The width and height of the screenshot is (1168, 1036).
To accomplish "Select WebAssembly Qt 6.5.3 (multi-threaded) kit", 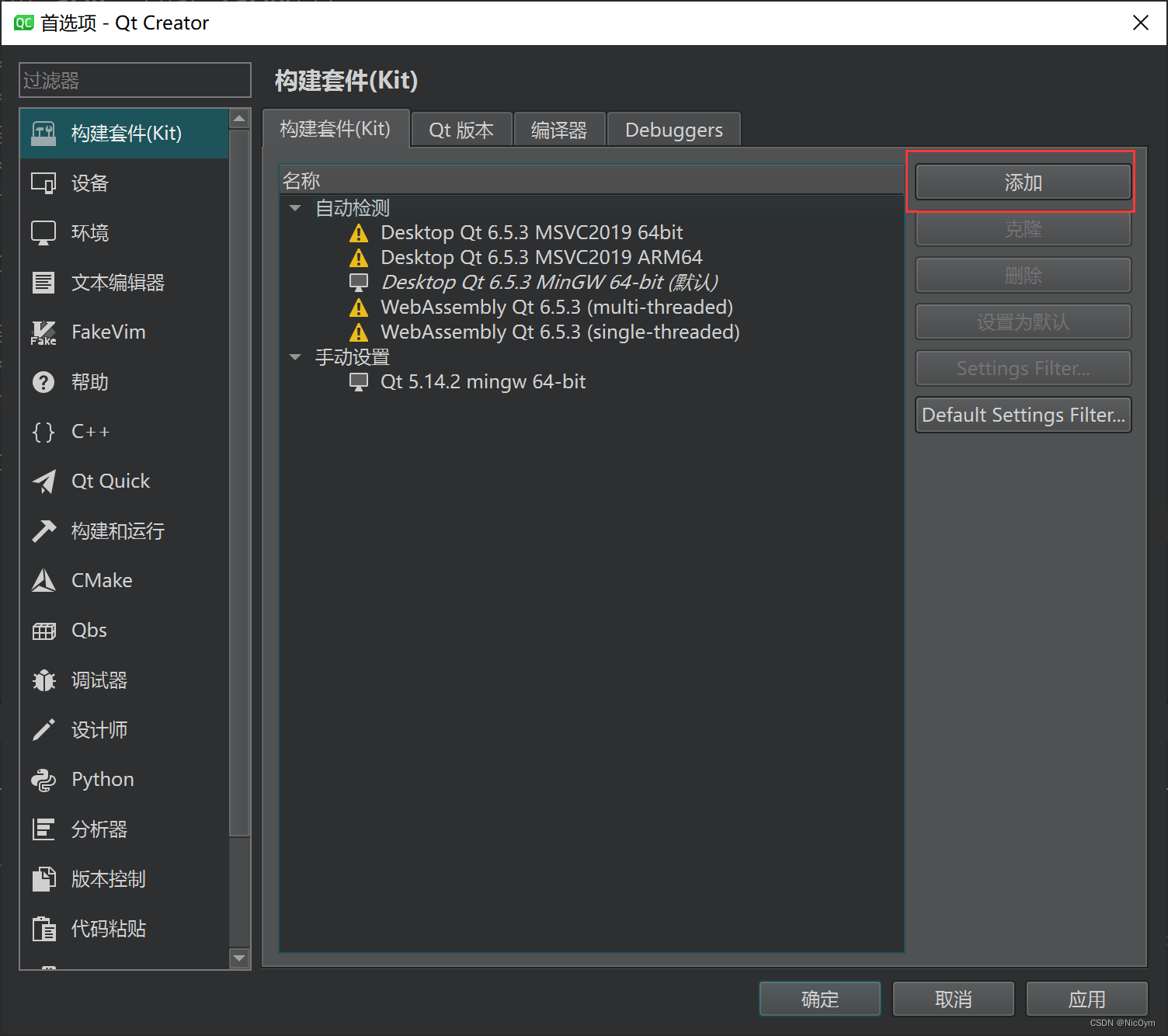I will coord(557,308).
